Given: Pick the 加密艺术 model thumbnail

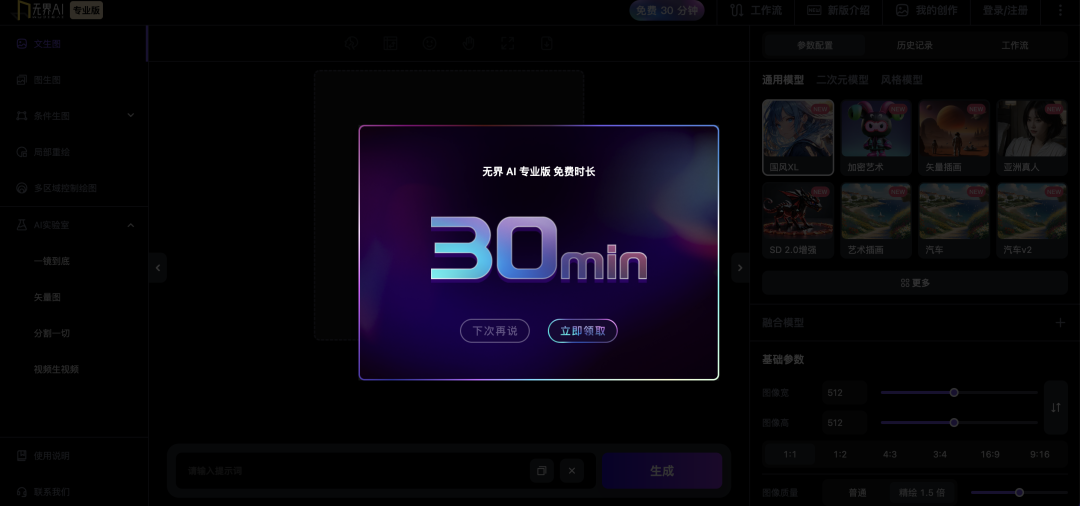Looking at the screenshot, I should click(x=875, y=137).
